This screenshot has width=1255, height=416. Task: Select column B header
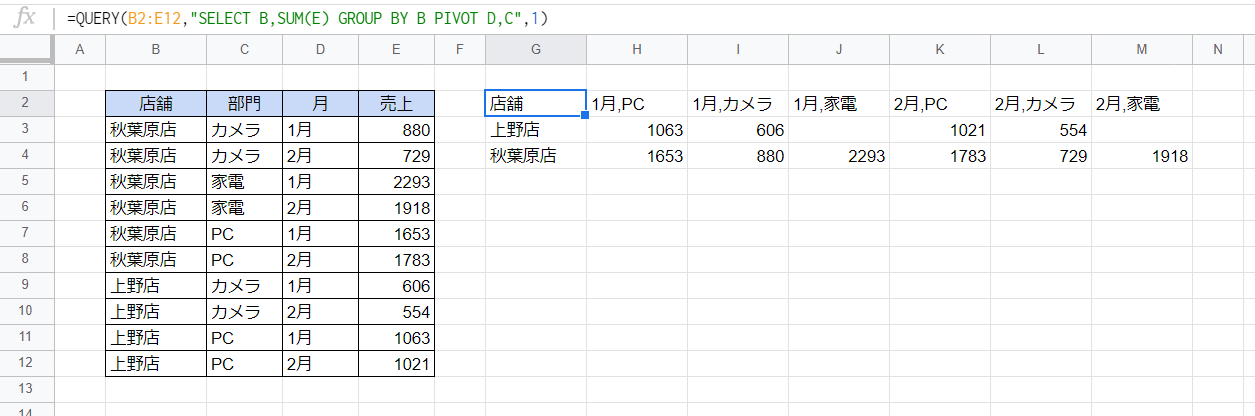[156, 50]
